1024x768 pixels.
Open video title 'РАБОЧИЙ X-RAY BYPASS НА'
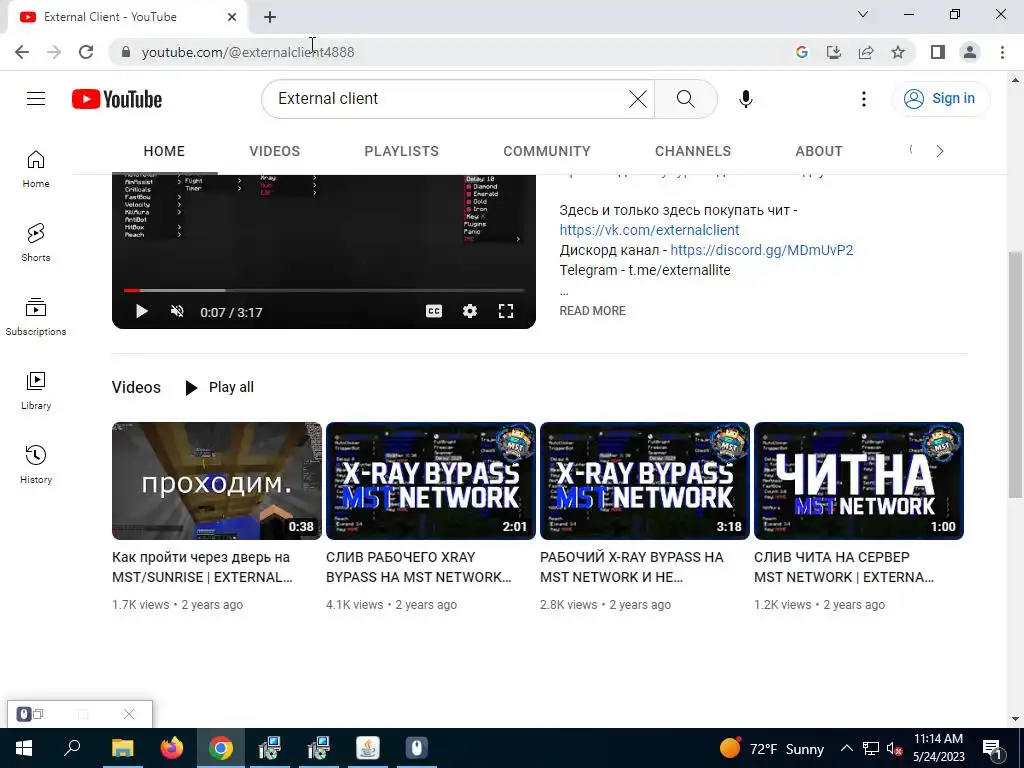(632, 567)
